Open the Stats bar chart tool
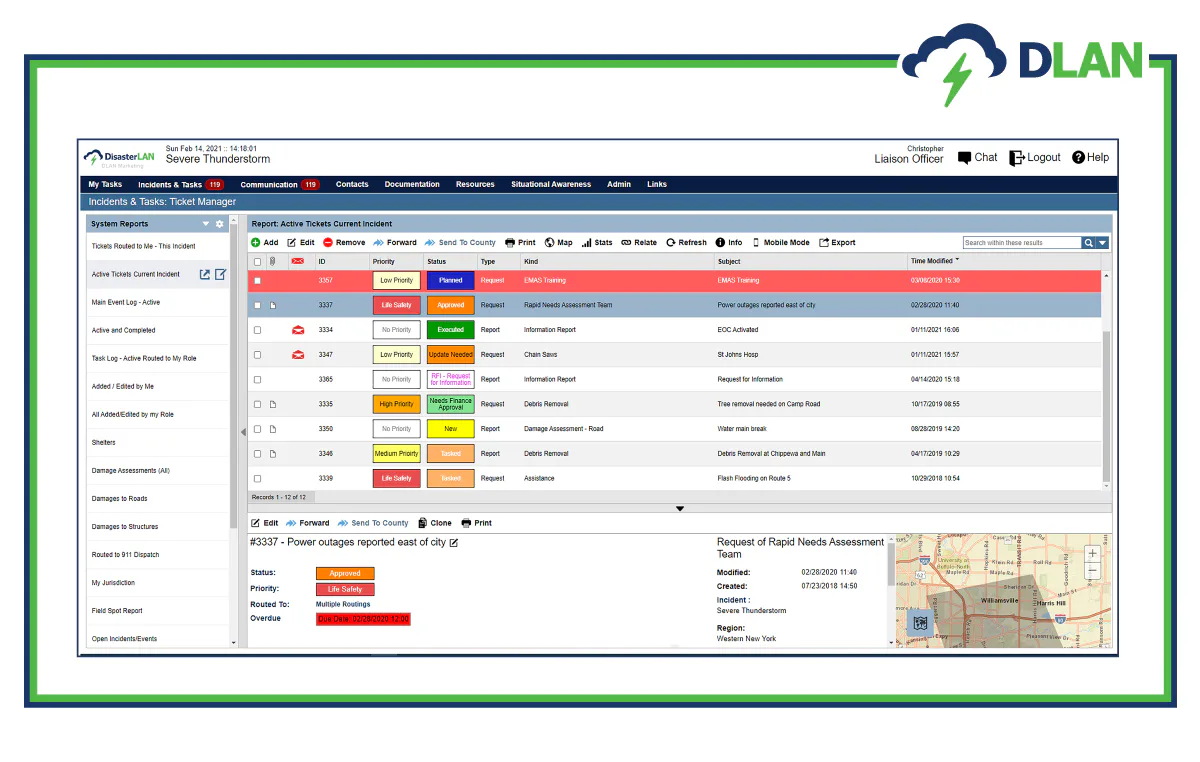The width and height of the screenshot is (1200, 762). click(x=586, y=242)
